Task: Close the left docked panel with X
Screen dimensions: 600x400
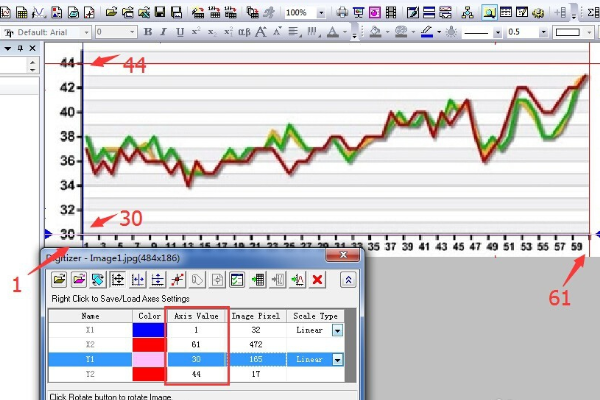Action: [x=33, y=48]
